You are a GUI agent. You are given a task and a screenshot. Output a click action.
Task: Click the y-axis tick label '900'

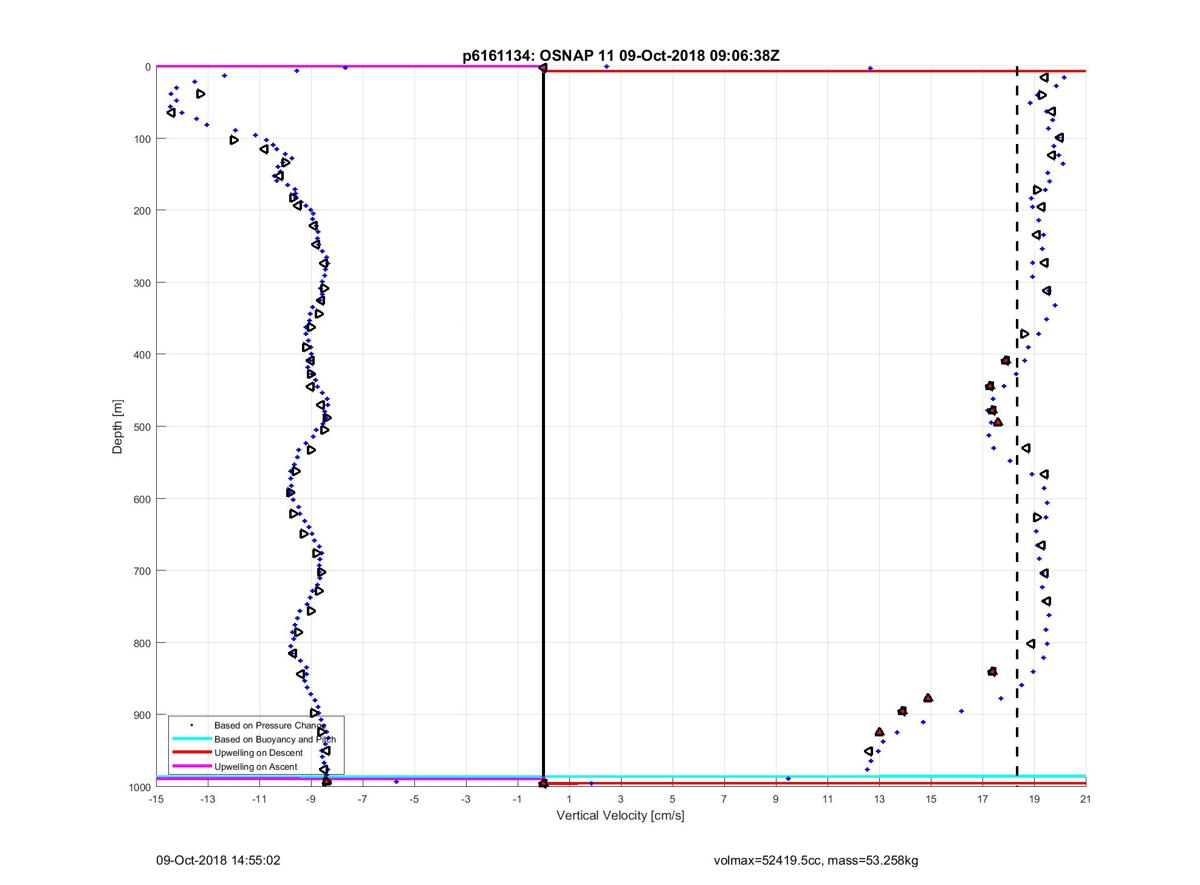click(x=141, y=715)
